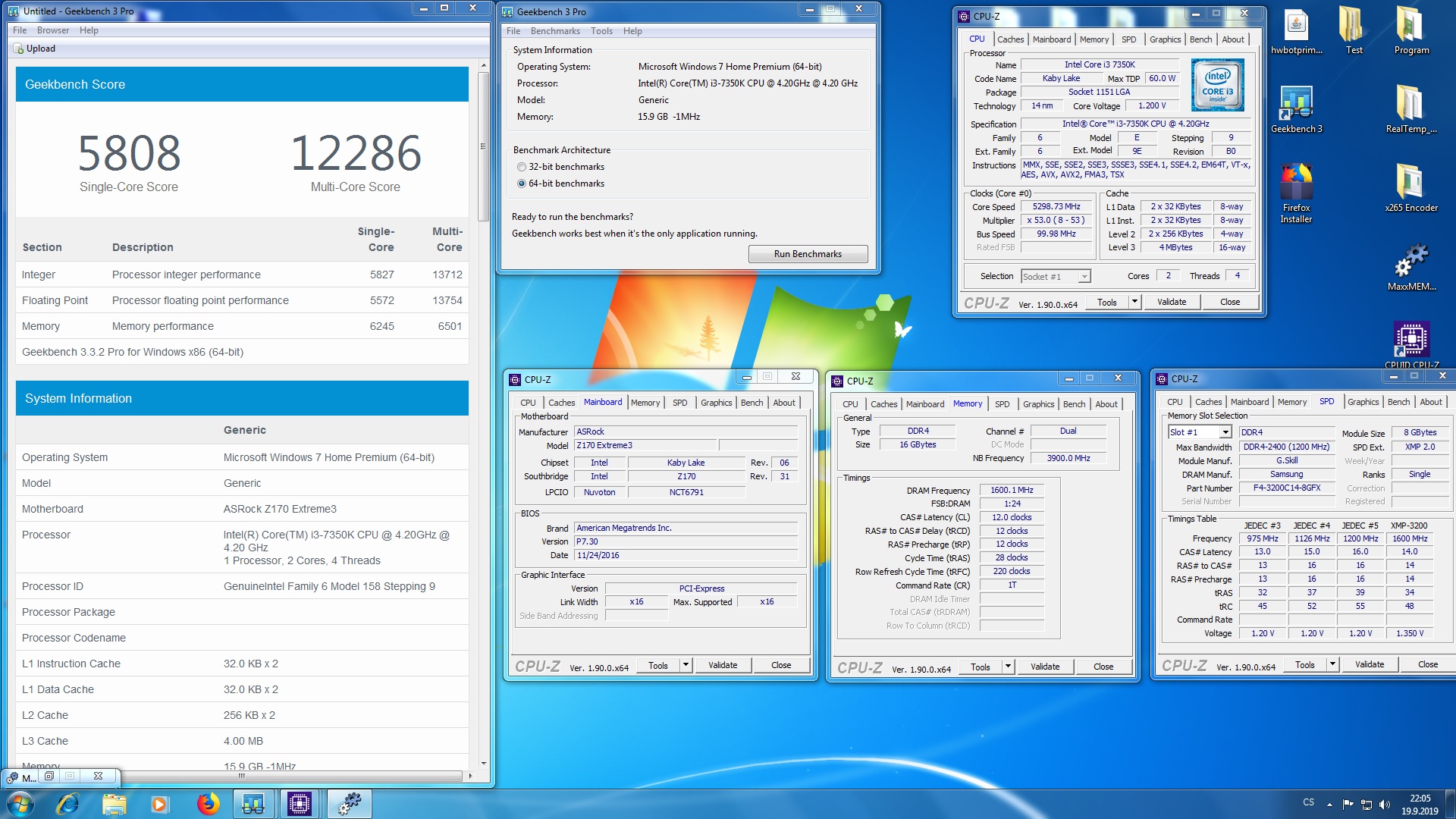This screenshot has width=1456, height=819.
Task: Click the Part Number F4-3200C14-8GFX value
Action: click(x=1286, y=488)
